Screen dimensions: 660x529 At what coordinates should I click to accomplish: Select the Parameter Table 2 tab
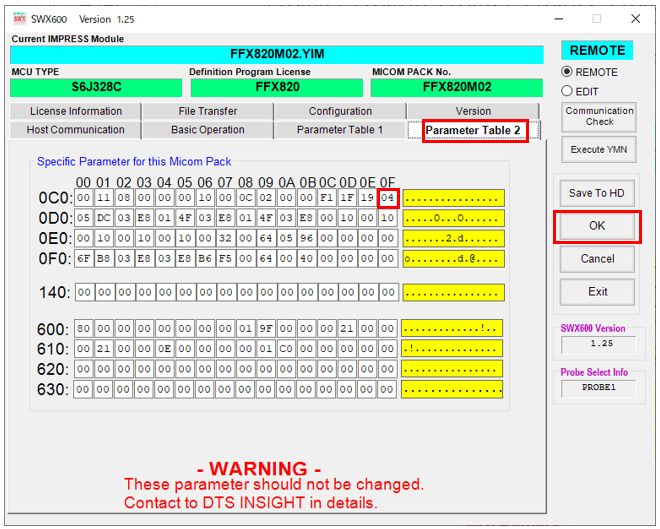point(473,130)
